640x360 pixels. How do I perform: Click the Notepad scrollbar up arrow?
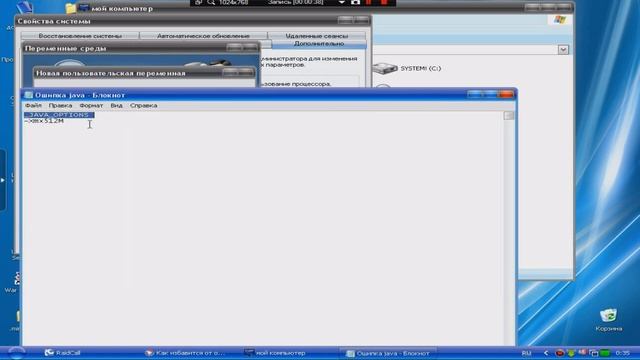point(509,116)
